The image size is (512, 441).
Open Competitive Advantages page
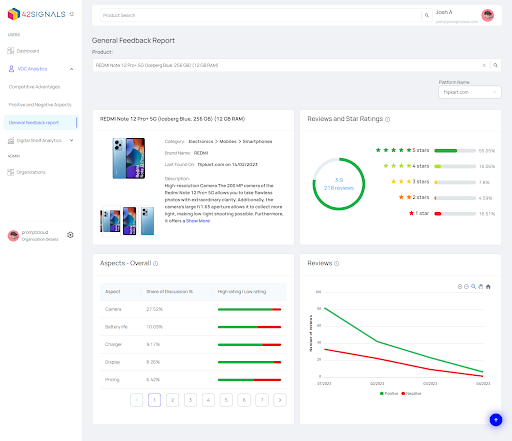pyautogui.click(x=34, y=87)
